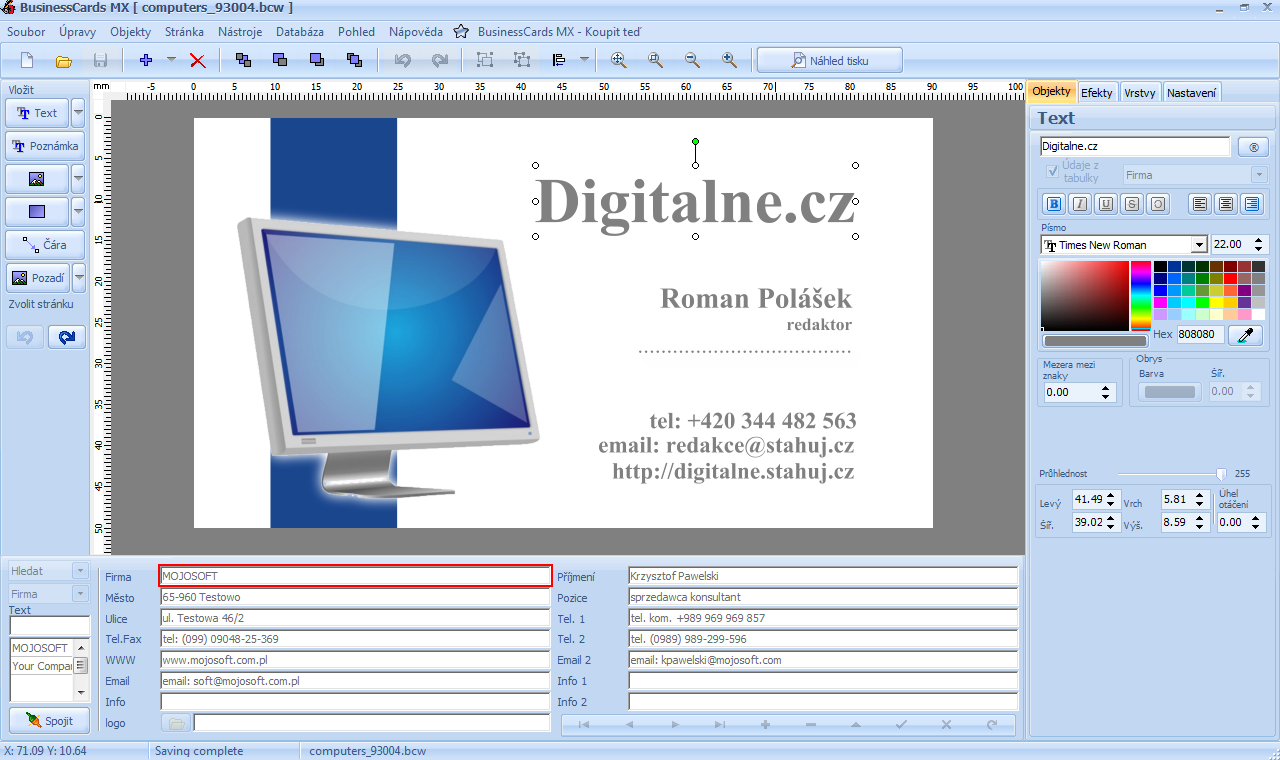Click the Pozadí background button
1280x760 pixels.
[37, 278]
